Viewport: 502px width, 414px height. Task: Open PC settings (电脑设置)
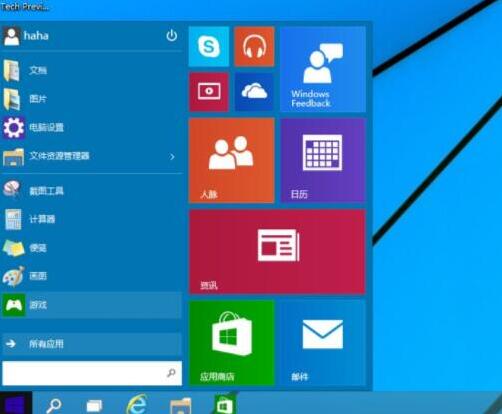(92, 127)
